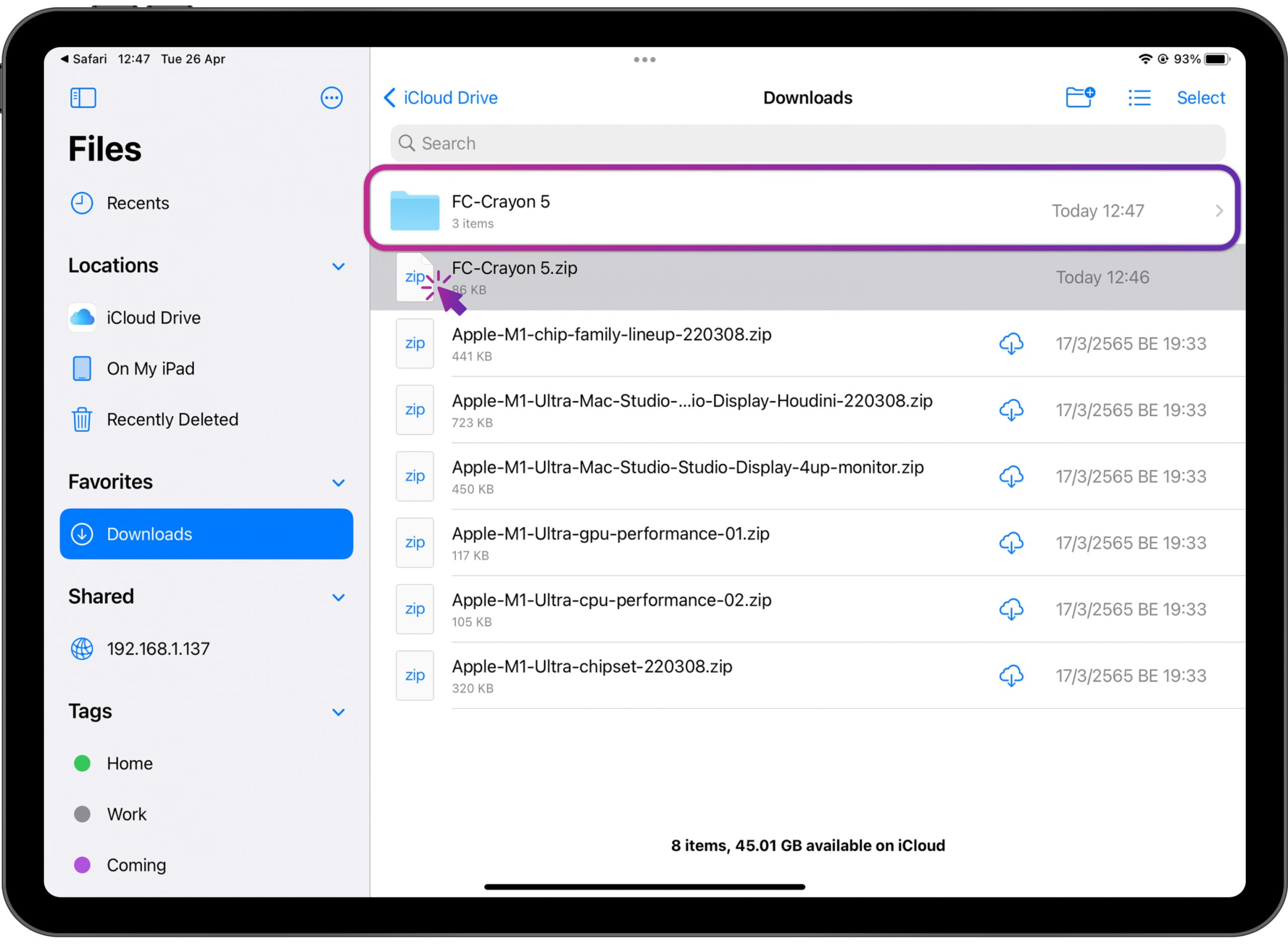This screenshot has width=1288, height=944.
Task: Tap the Search field
Action: pos(807,143)
